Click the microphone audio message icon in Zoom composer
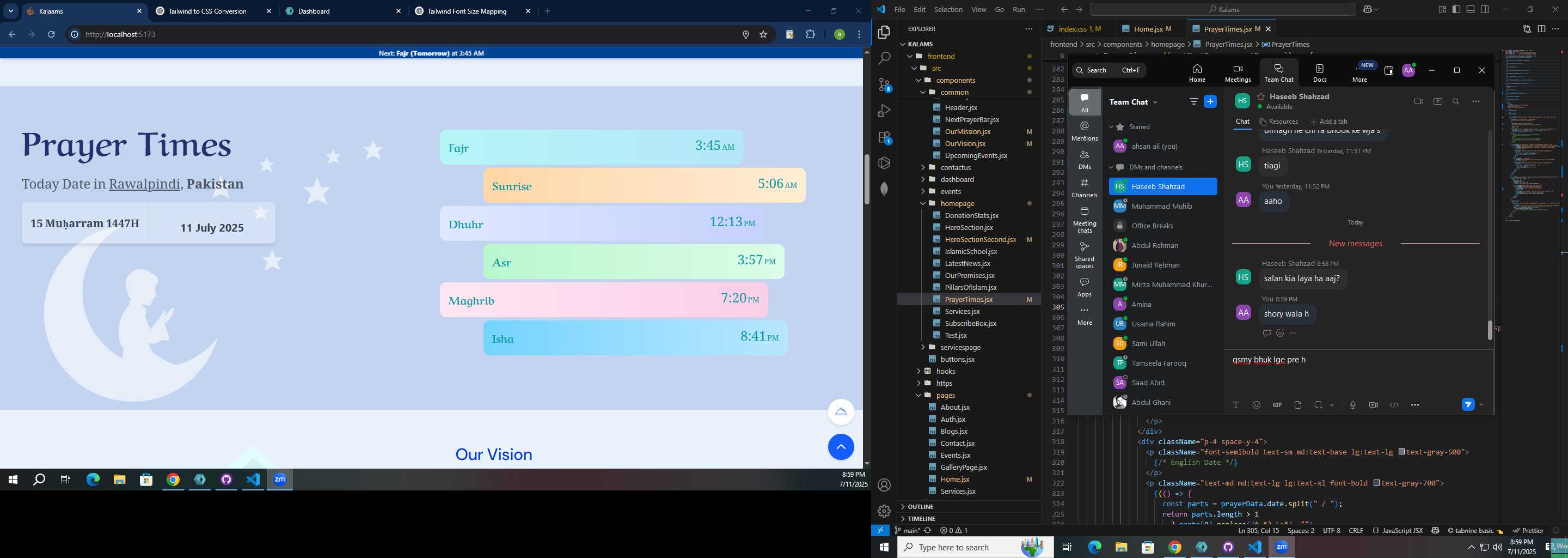Screen dimensions: 1568x558 [1352, 405]
